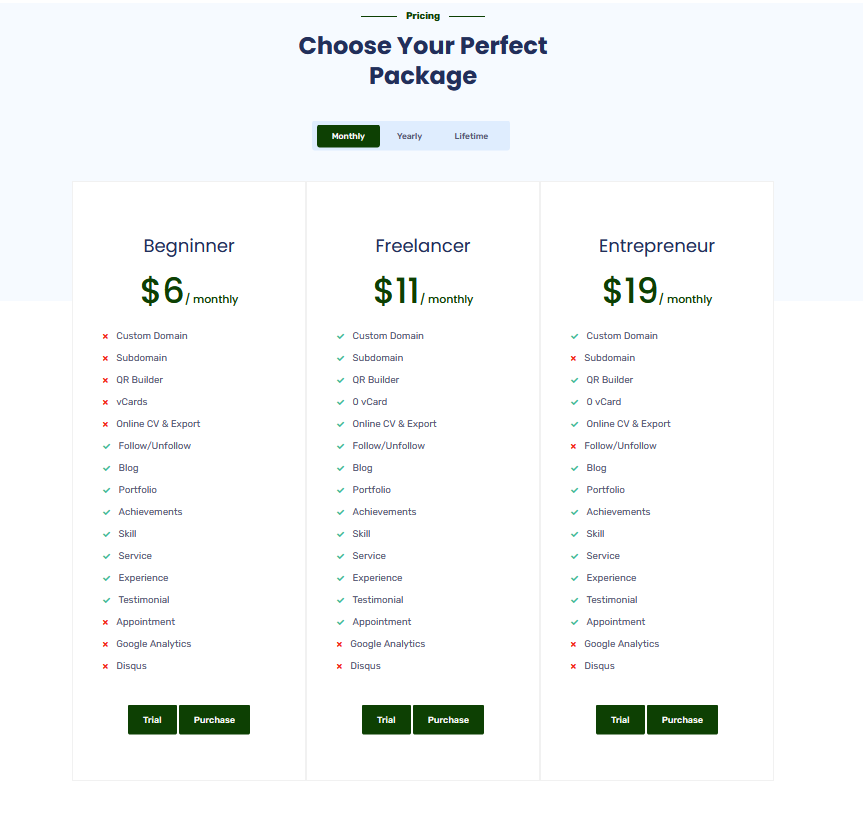Start the Beginner plan Trial
Viewport: 863px width, 819px height.
152,720
